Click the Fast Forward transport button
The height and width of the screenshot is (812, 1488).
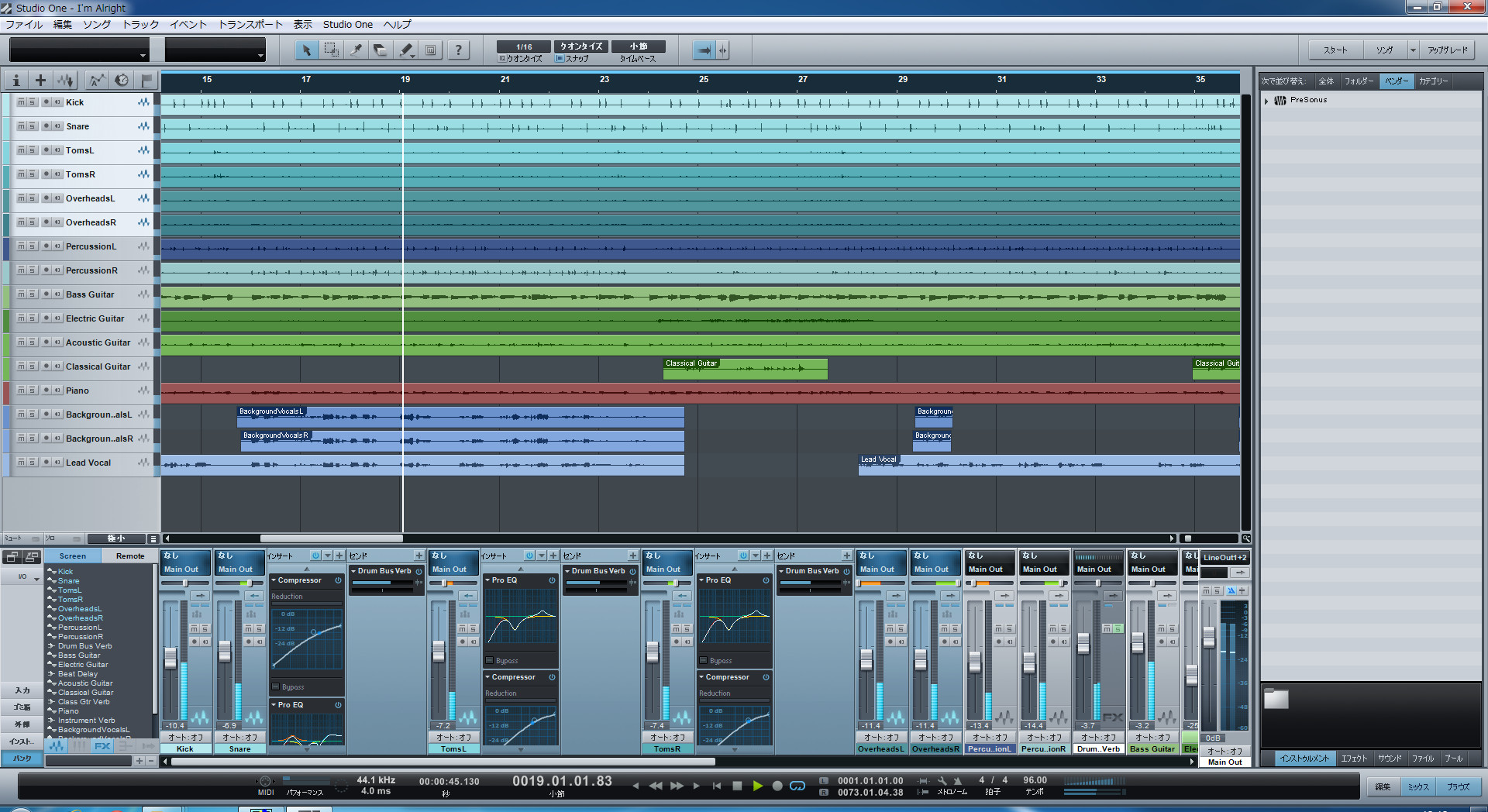tap(677, 786)
